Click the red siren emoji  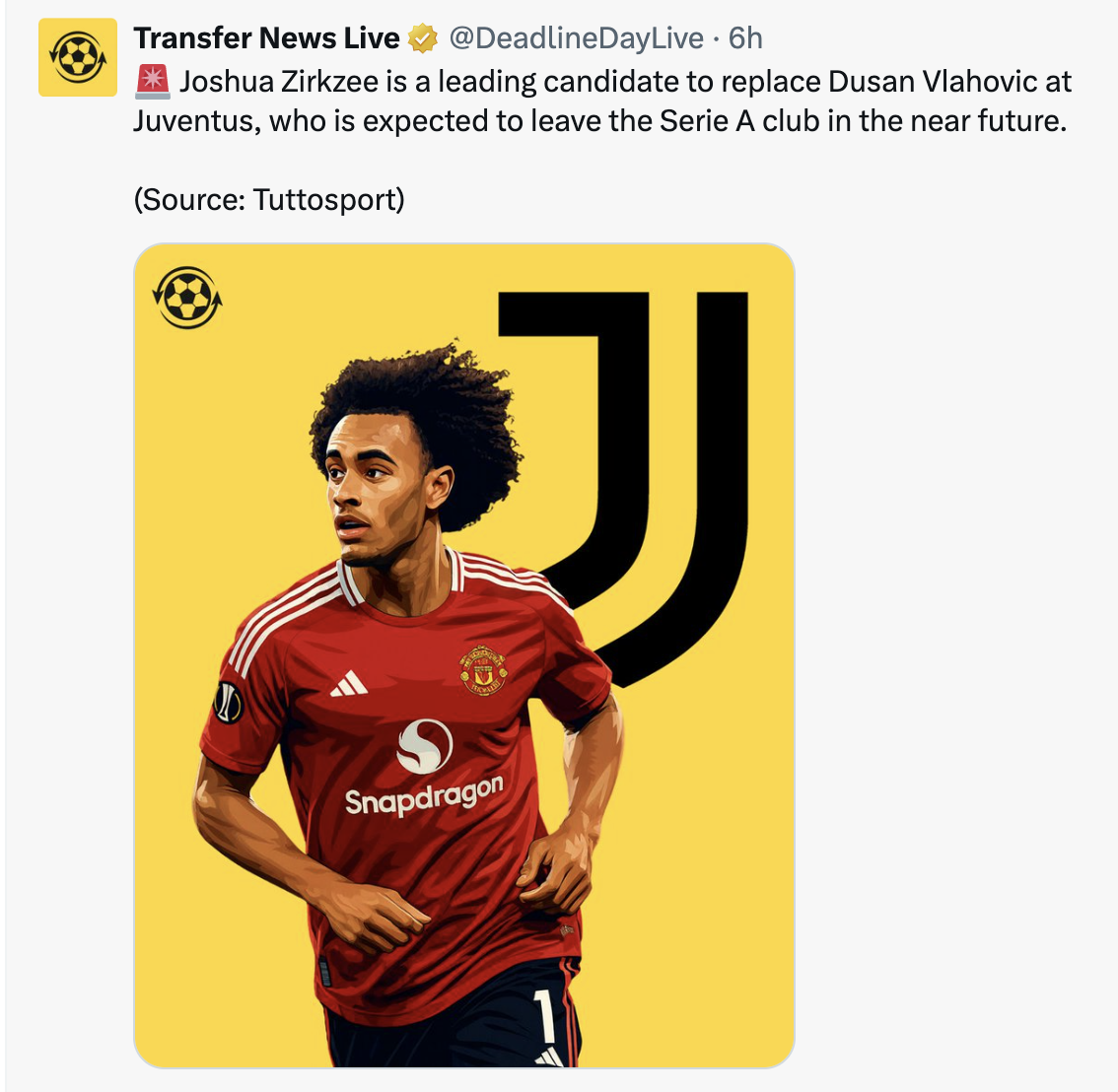(152, 81)
